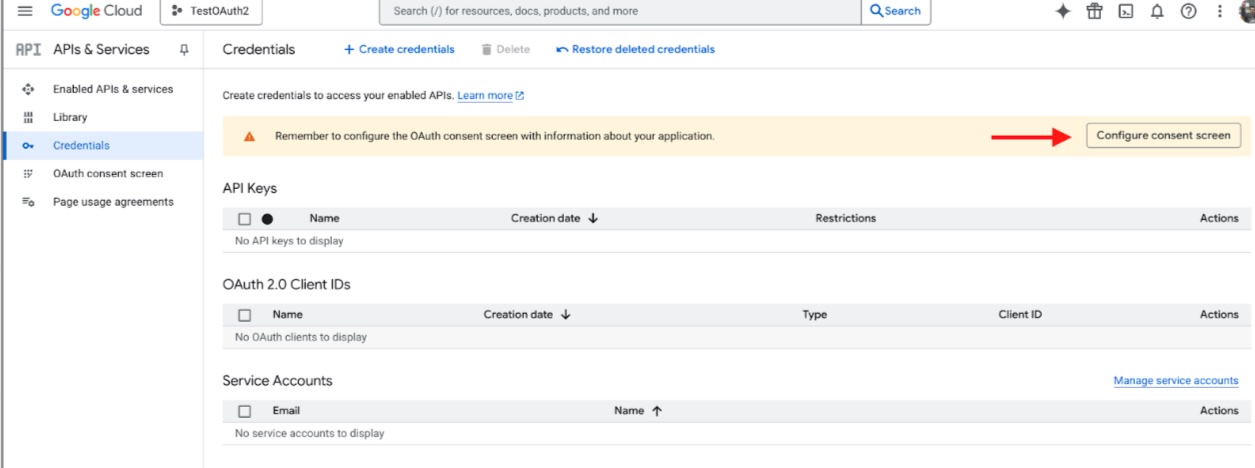This screenshot has height=468, width=1255.
Task: Open the help question mark icon
Action: (x=1188, y=12)
